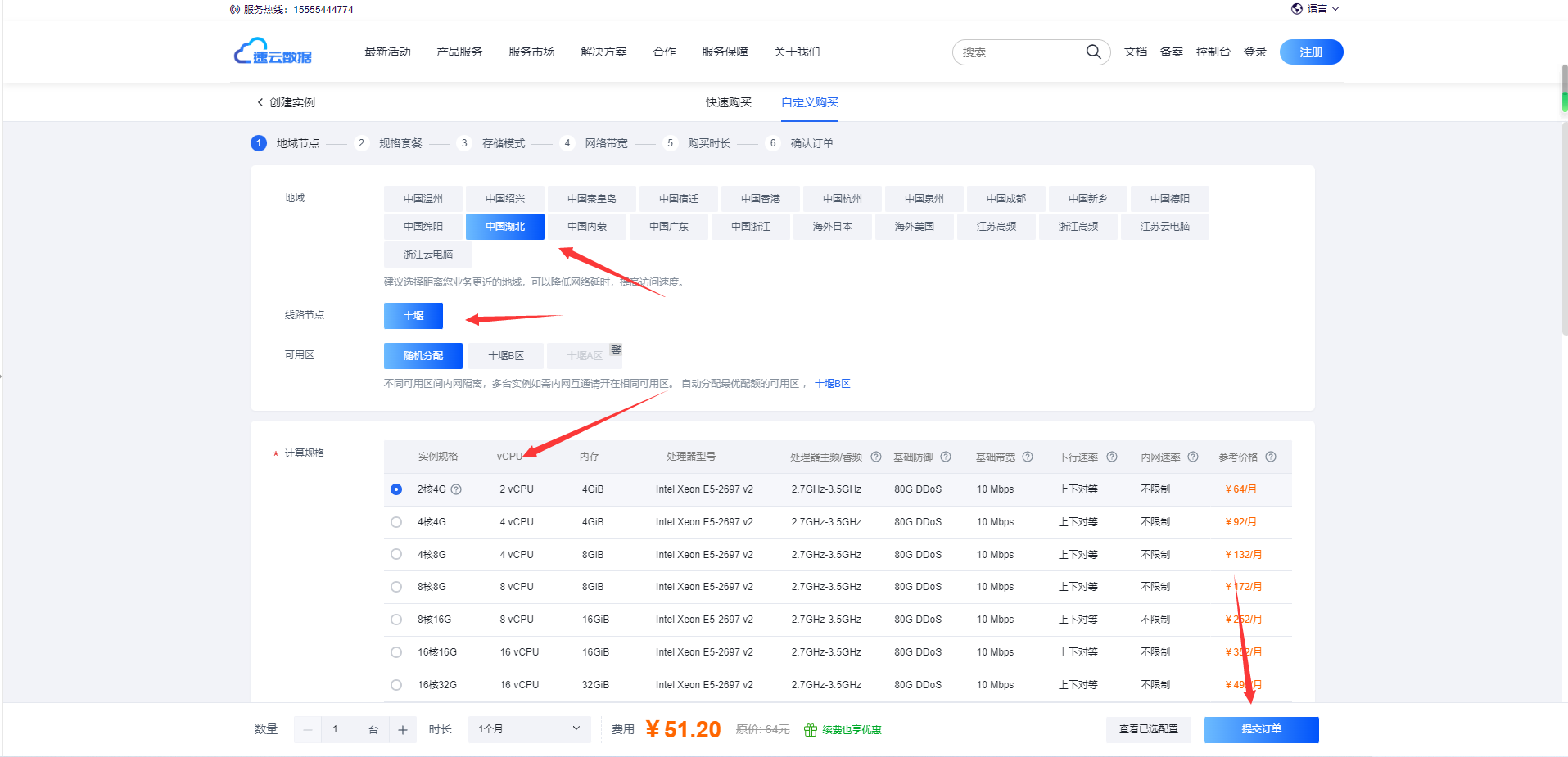Select the 4核4G instance radio button
Viewport: 1568px width, 757px height.
[x=396, y=522]
